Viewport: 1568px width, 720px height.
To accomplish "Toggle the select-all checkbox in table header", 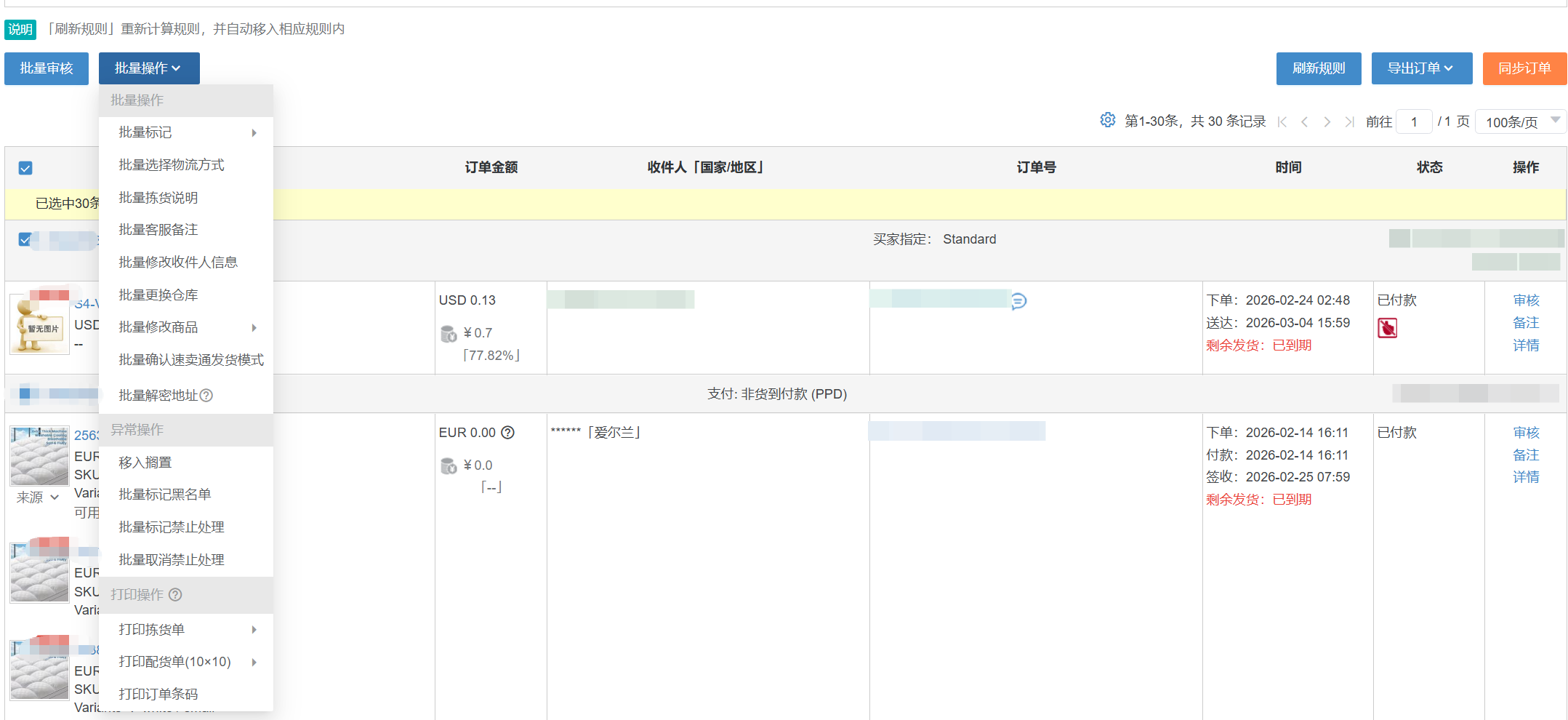I will [x=25, y=168].
